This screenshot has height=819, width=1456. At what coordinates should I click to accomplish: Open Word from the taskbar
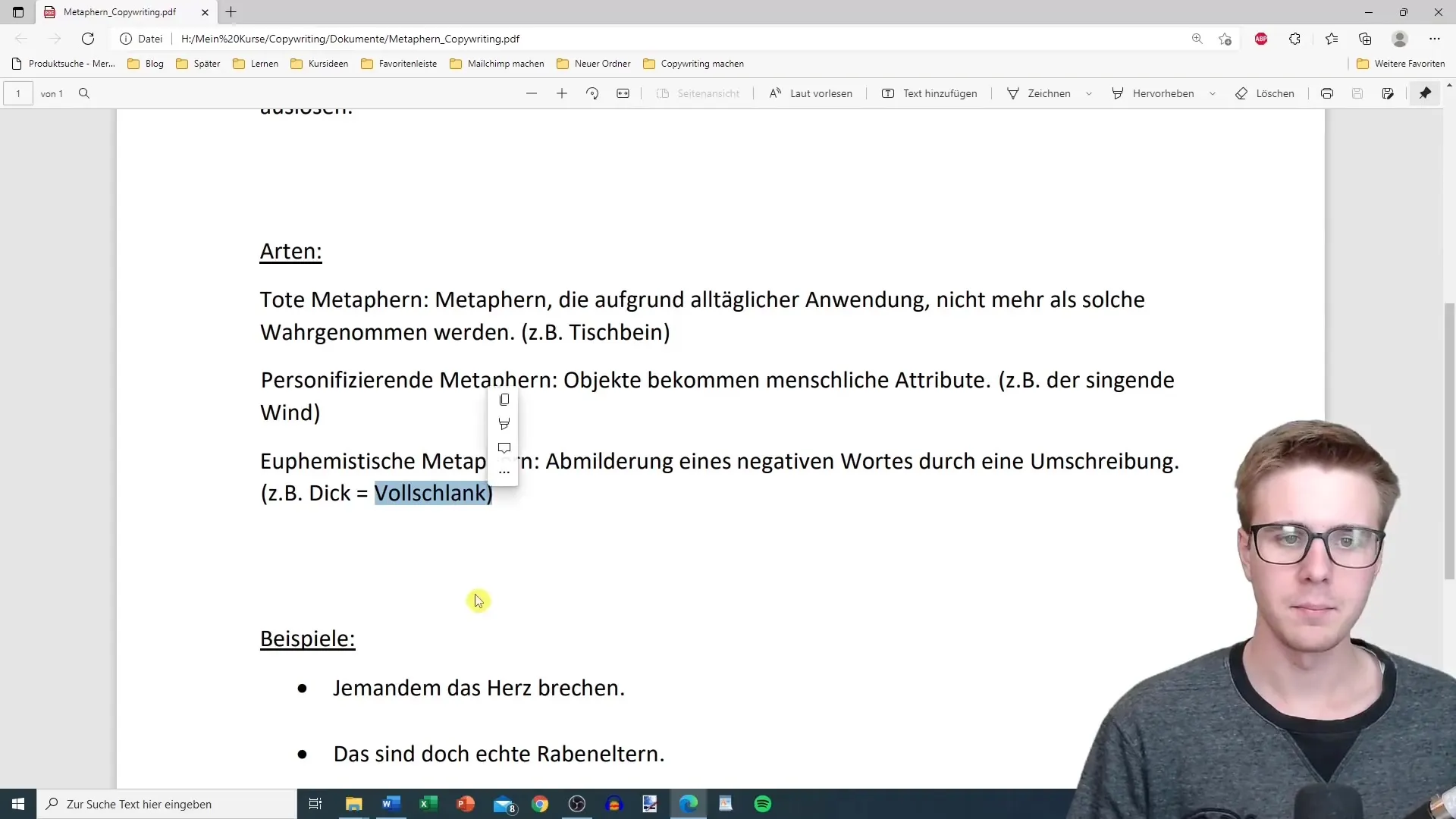pos(391,804)
